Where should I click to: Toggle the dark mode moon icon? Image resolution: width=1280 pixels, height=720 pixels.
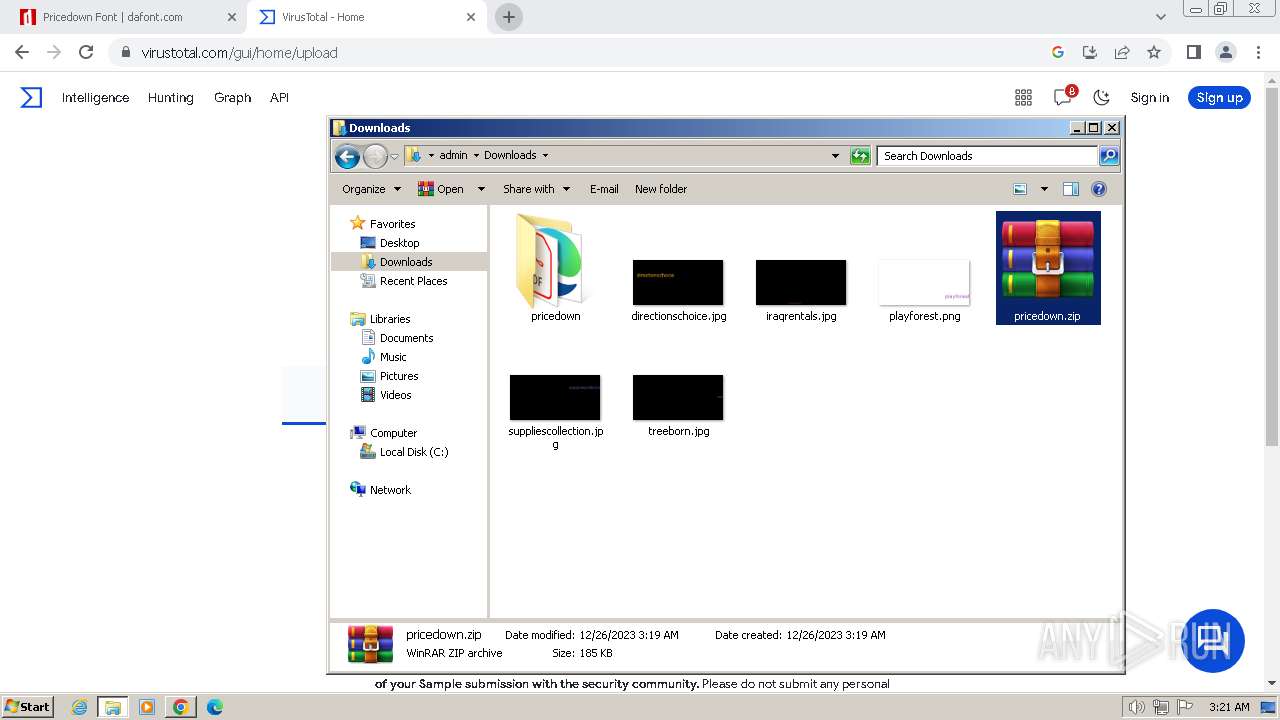pyautogui.click(x=1101, y=97)
